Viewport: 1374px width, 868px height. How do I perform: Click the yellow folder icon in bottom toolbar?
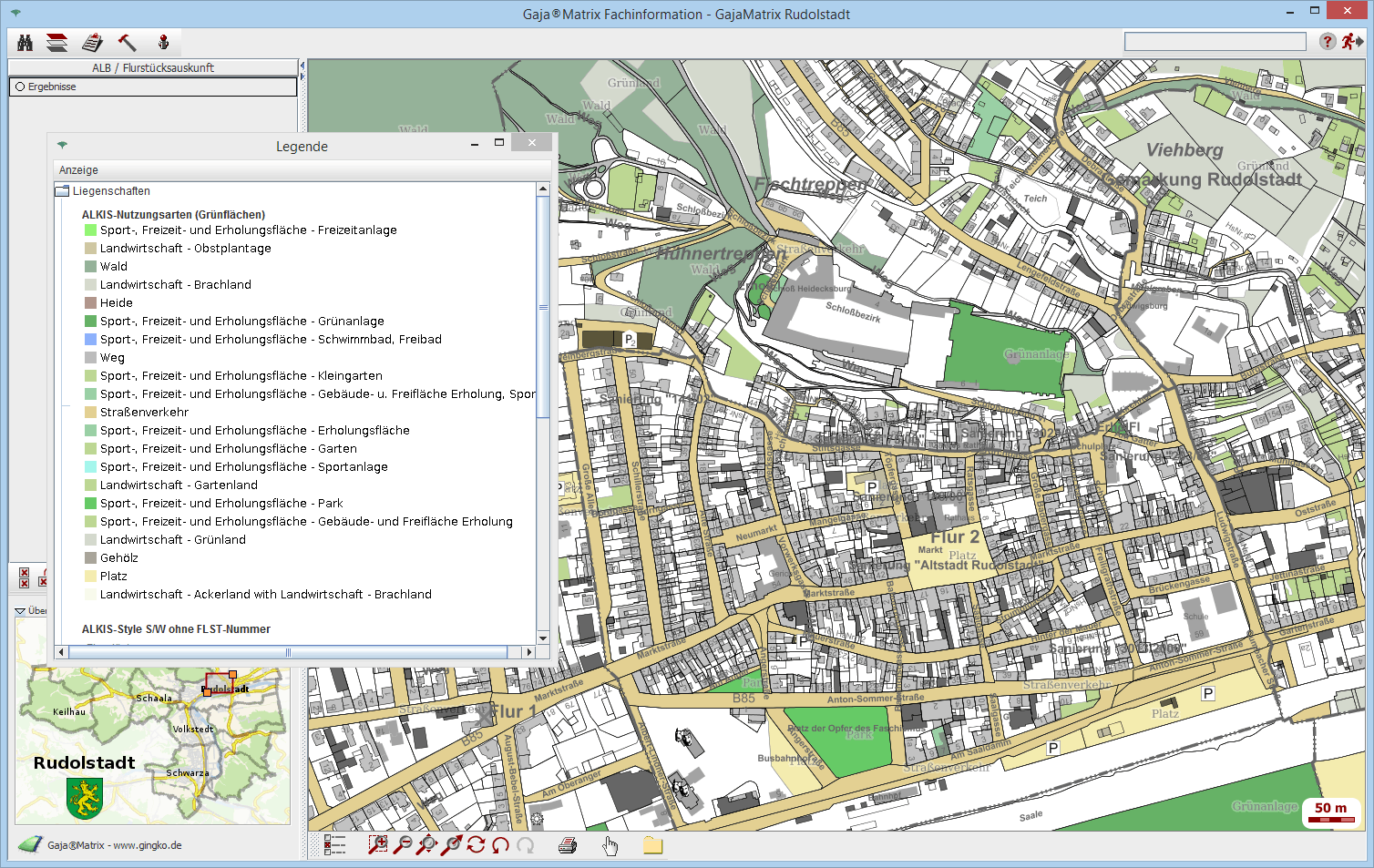coord(652,845)
